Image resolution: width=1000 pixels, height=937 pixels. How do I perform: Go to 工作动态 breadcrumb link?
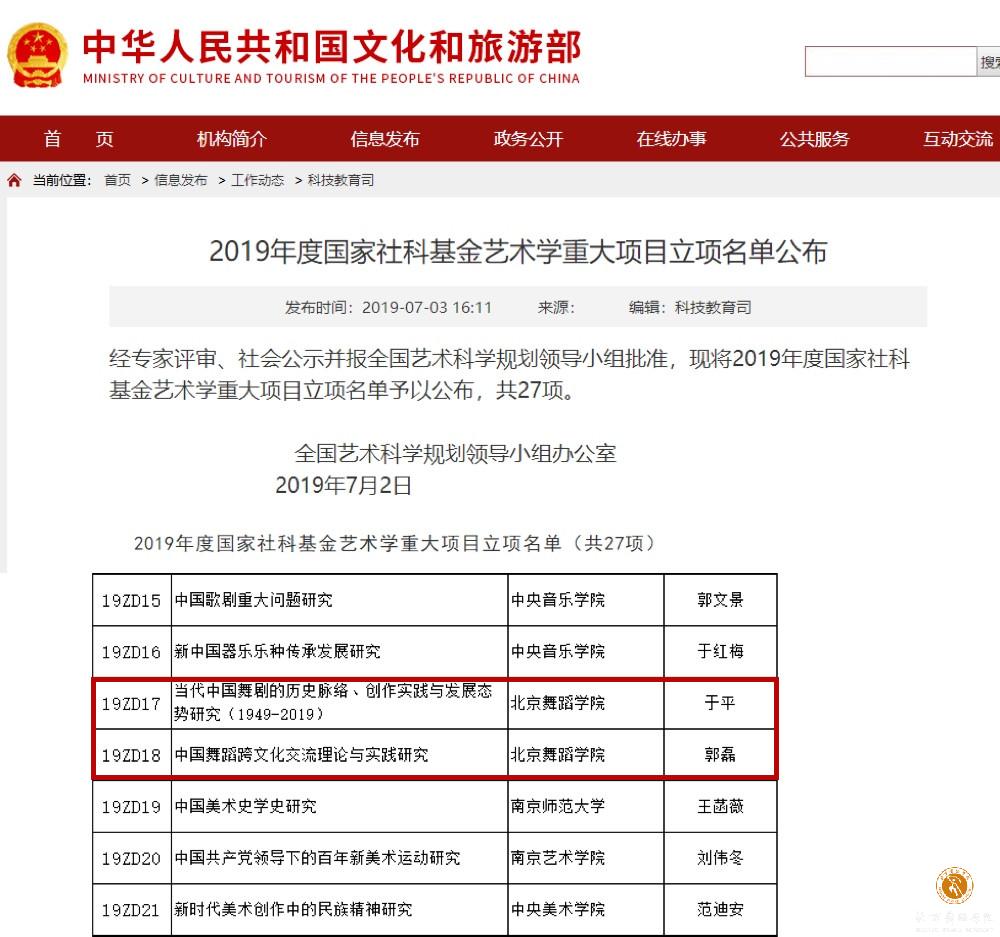point(258,181)
